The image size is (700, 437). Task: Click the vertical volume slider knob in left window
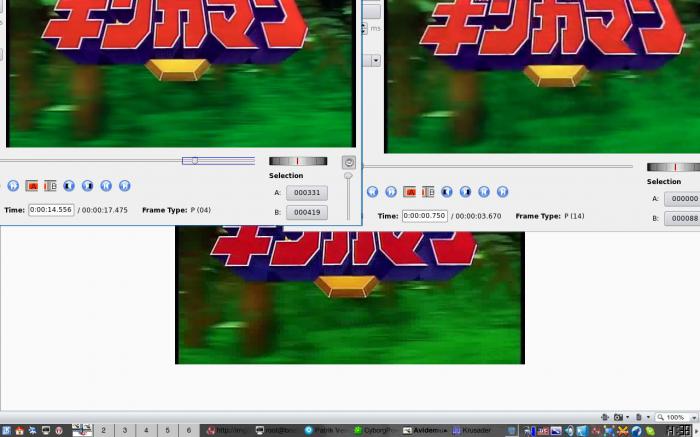tap(348, 176)
